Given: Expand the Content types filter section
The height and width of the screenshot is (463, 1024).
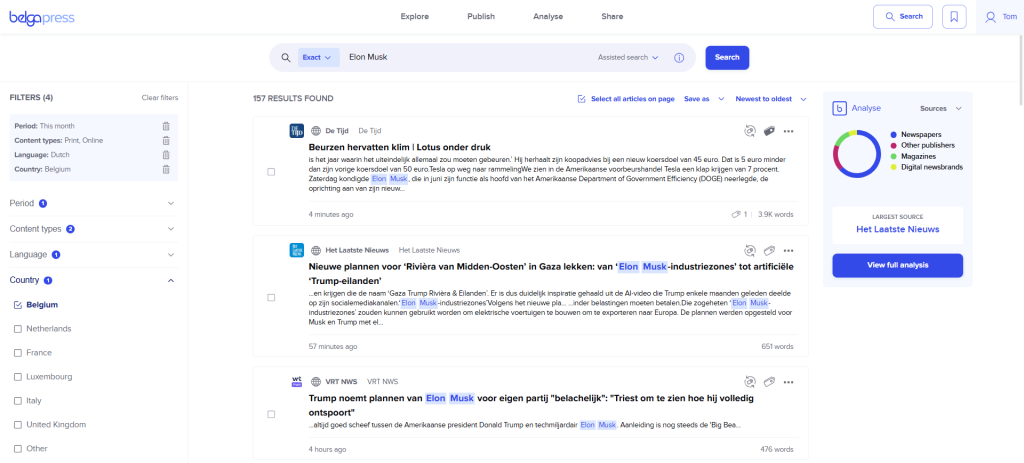Looking at the screenshot, I should coord(92,229).
